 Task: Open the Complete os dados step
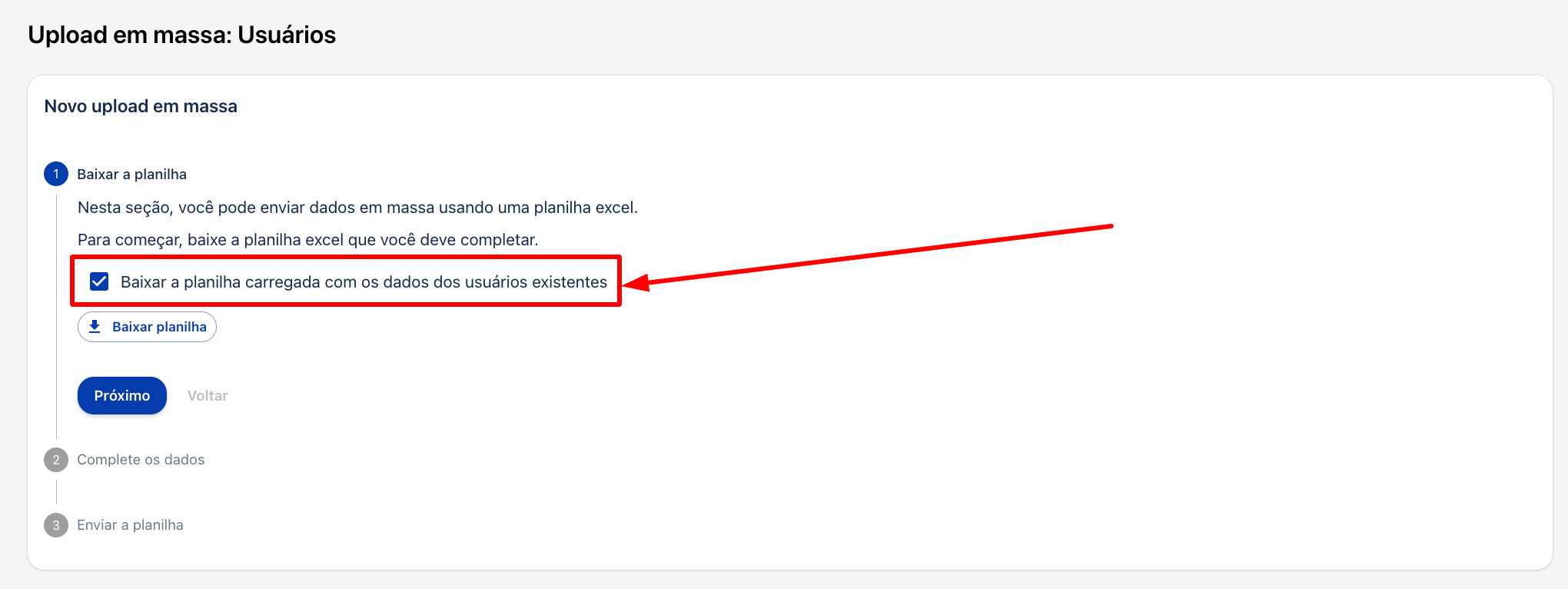click(141, 460)
